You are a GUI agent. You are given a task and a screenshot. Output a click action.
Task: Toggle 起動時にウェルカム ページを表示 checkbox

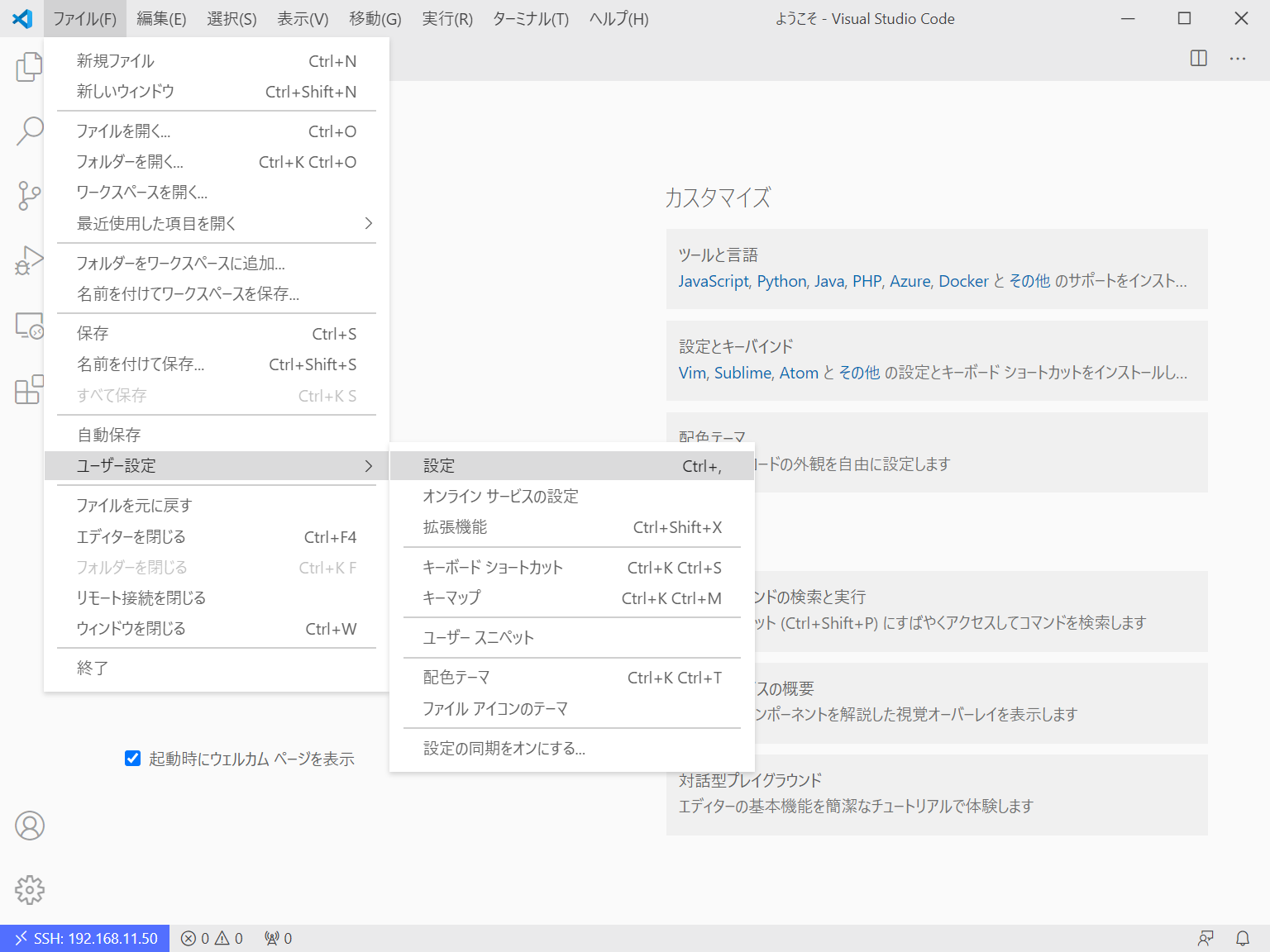pyautogui.click(x=132, y=758)
